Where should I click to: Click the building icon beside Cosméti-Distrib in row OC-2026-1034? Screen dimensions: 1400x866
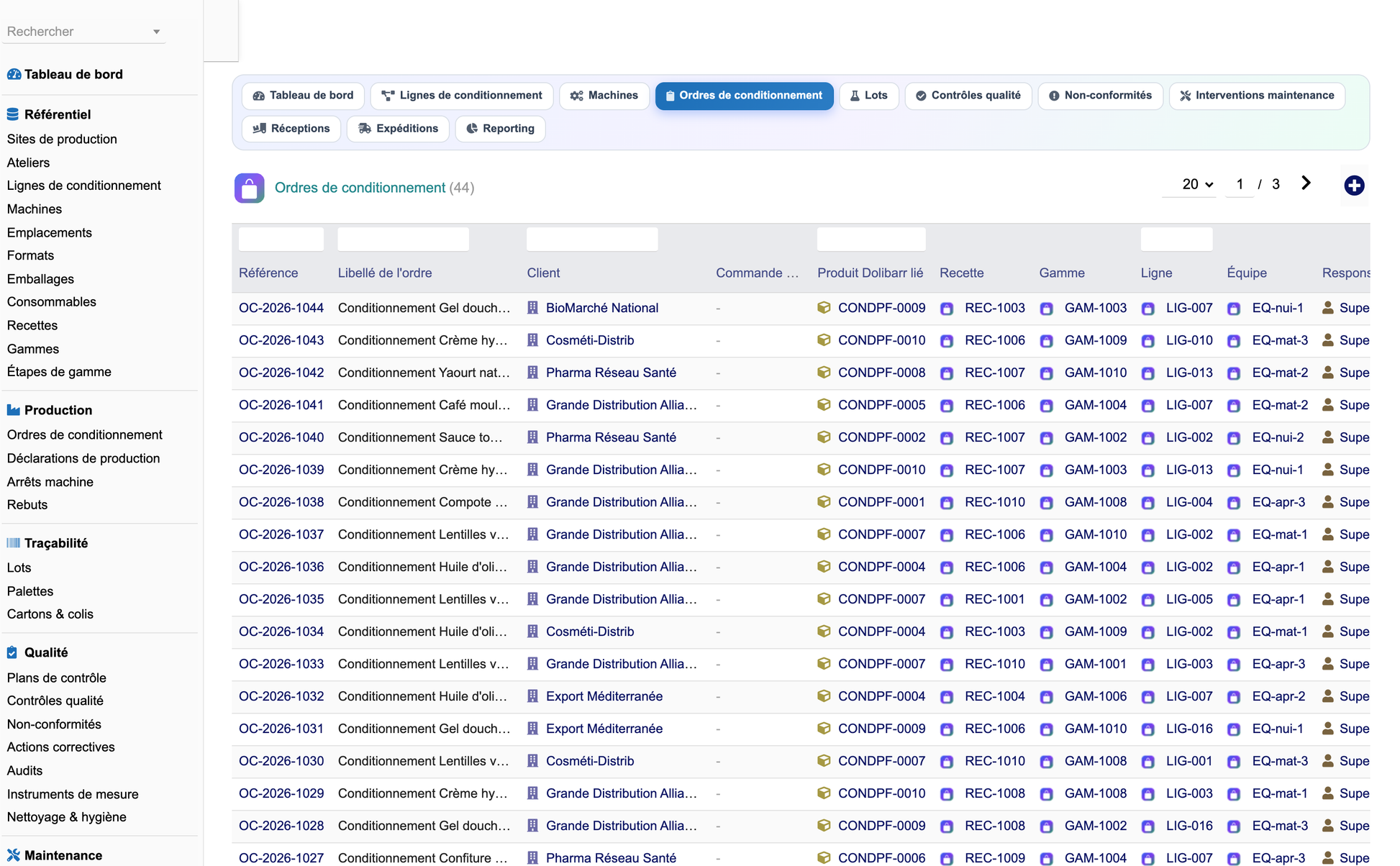click(532, 632)
